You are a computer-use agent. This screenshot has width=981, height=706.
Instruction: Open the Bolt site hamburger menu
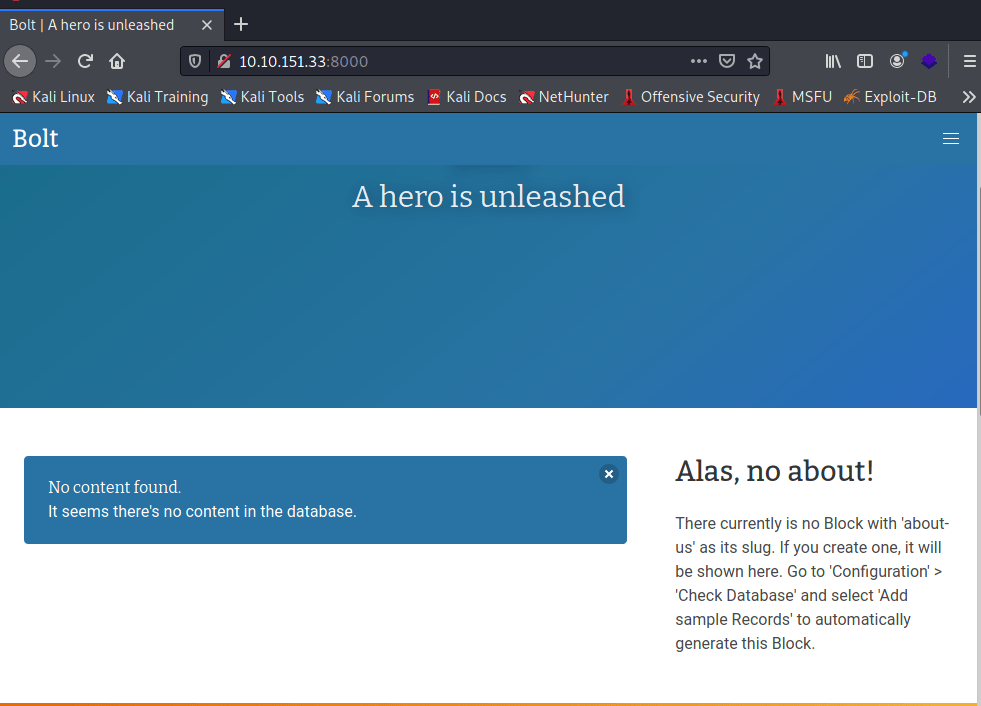pos(950,139)
